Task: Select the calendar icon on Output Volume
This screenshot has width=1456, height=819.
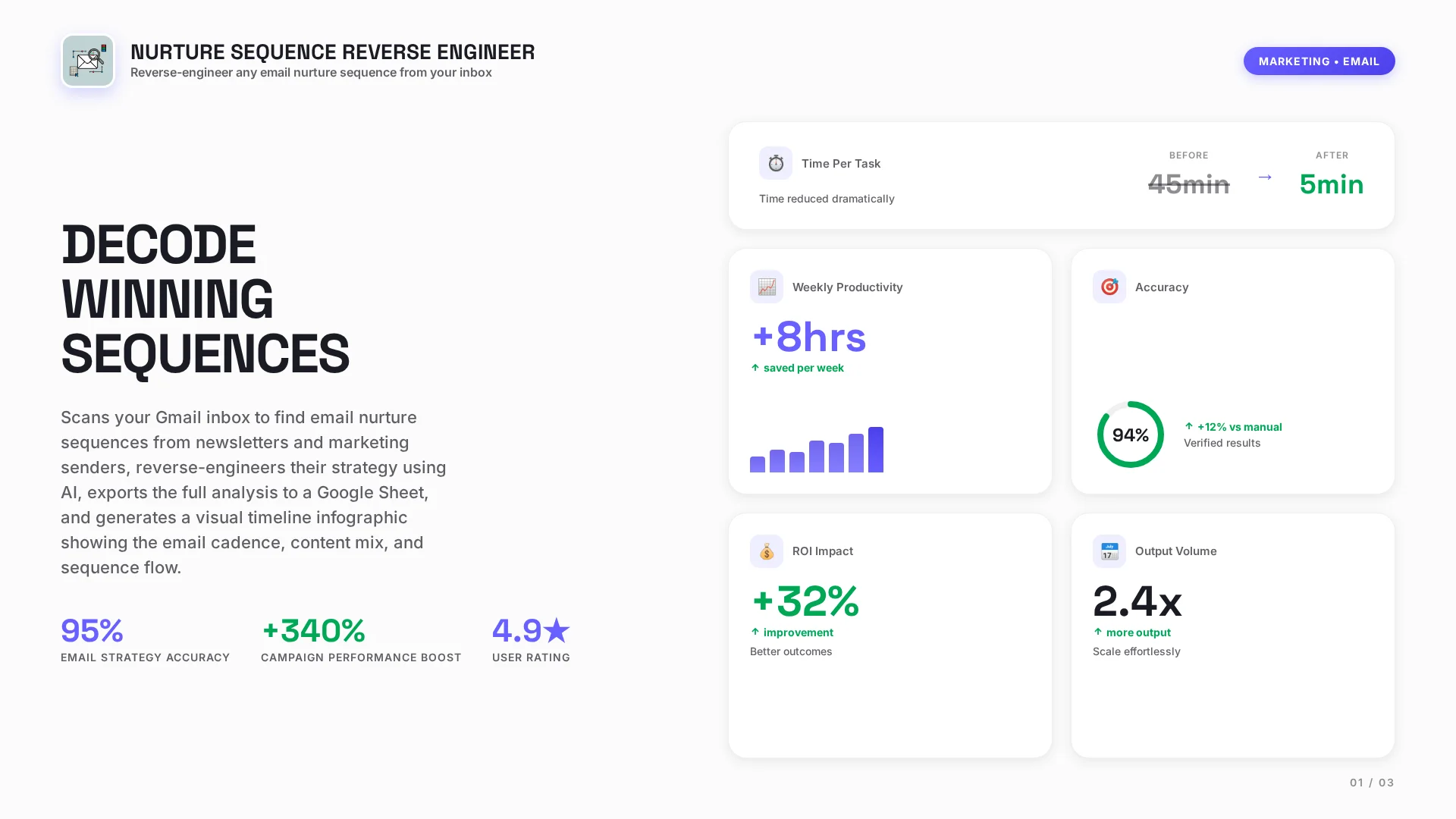Action: click(x=1109, y=551)
